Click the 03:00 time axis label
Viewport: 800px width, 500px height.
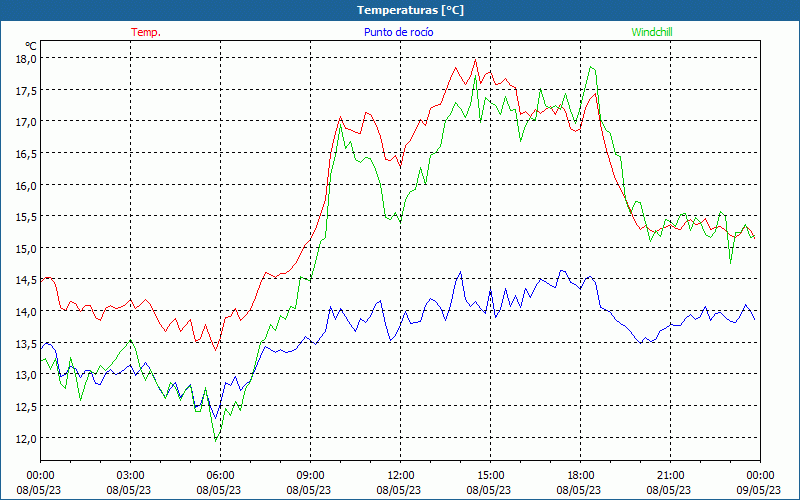[x=131, y=476]
